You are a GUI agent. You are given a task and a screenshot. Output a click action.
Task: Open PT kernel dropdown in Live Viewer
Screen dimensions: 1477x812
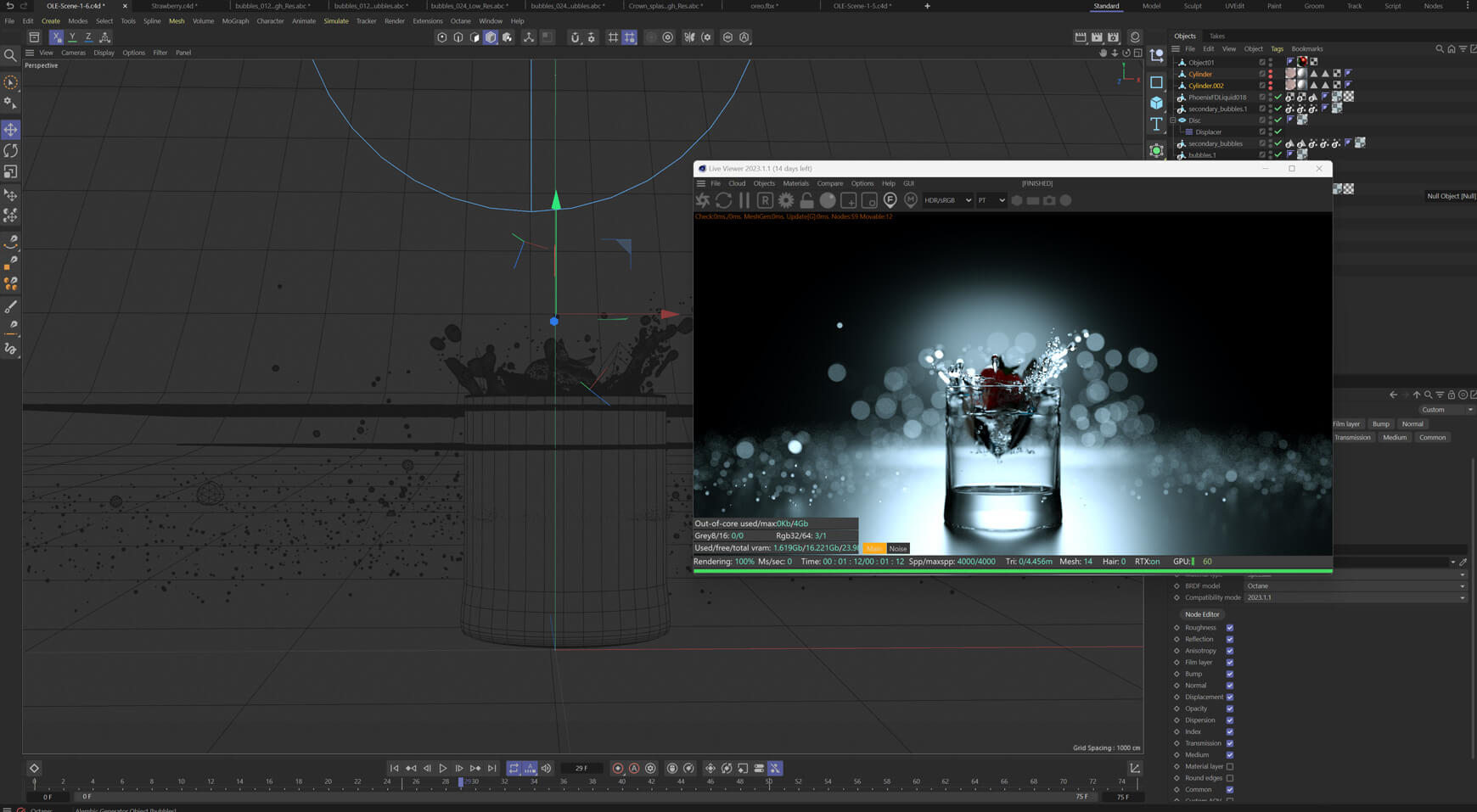tap(991, 200)
